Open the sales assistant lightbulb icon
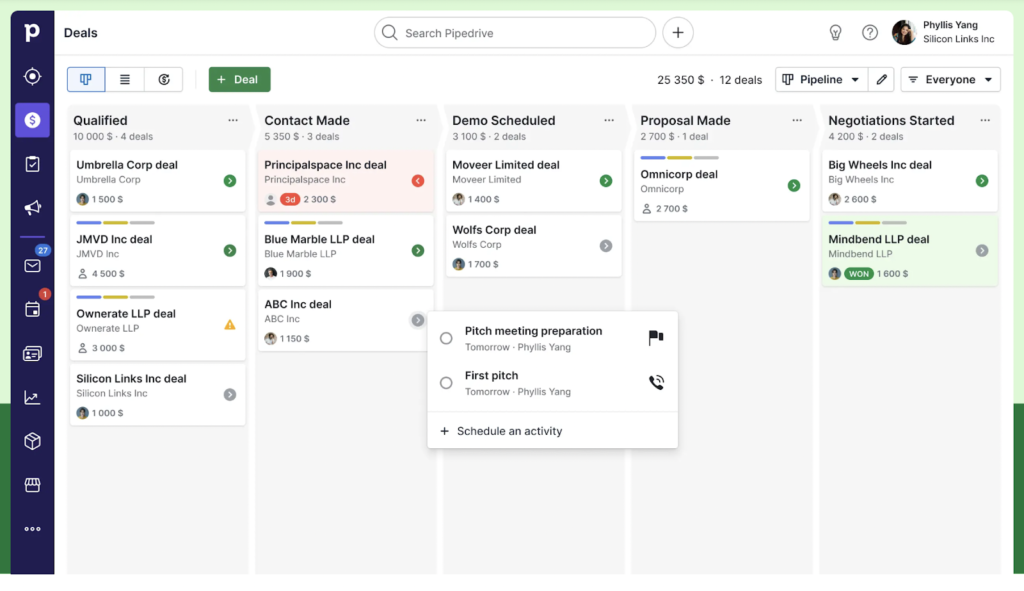This screenshot has height=591, width=1024. point(836,32)
